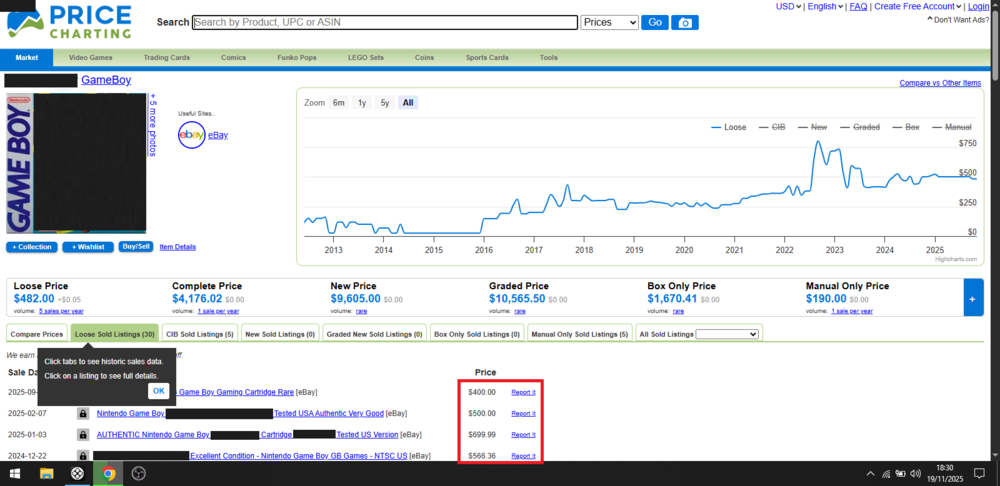Click the lock icon on the 2025-02-07 sale
Viewport: 1000px width, 486px height.
(83, 413)
